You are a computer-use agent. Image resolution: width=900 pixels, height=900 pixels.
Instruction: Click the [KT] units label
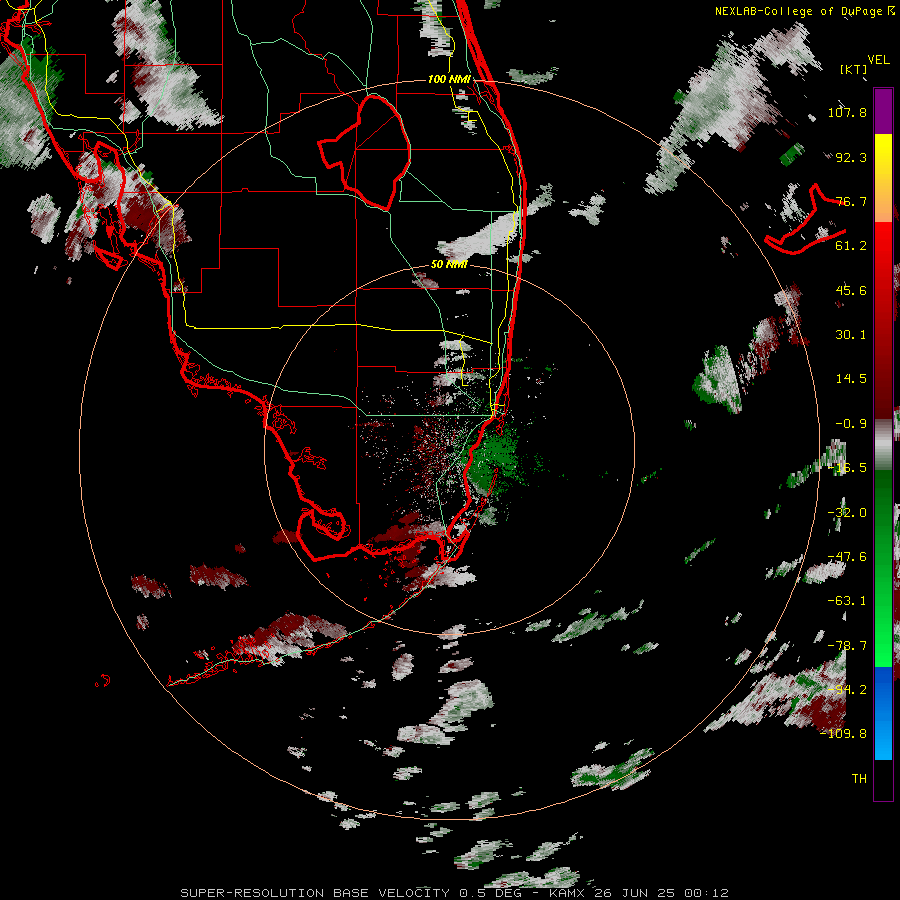[853, 69]
